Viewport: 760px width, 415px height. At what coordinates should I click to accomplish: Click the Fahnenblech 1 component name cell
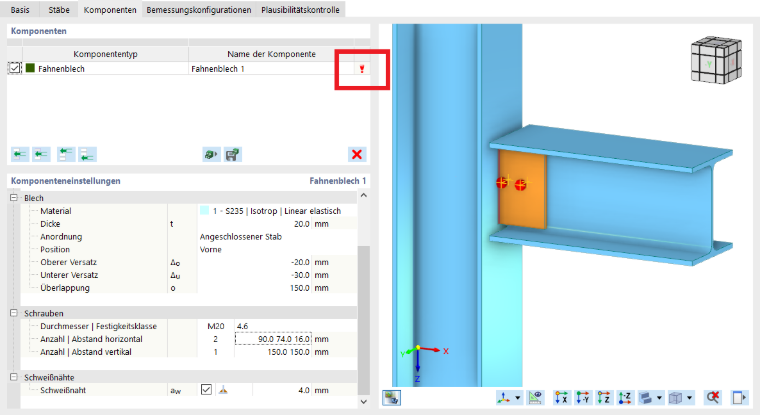(x=271, y=69)
